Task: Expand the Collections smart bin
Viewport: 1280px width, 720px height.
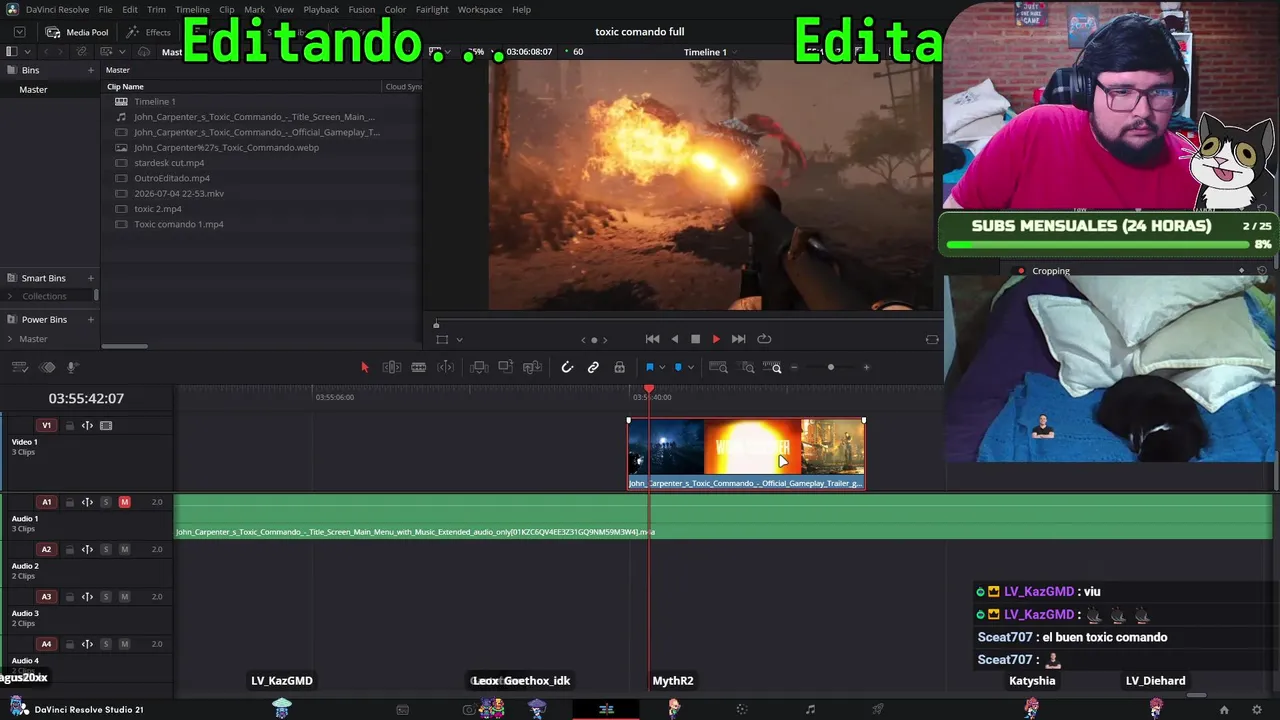Action: tap(11, 296)
